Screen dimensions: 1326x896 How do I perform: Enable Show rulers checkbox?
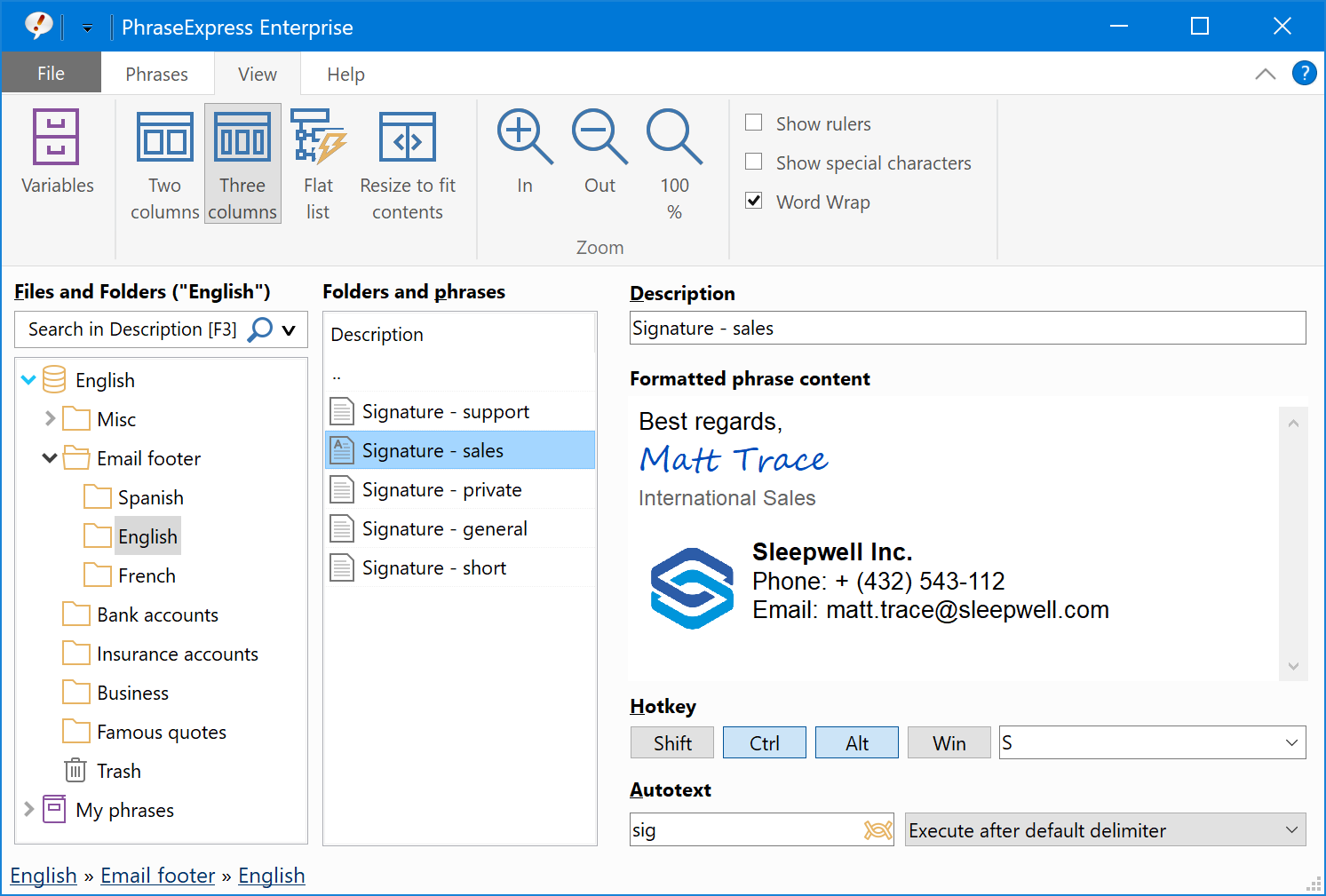tap(754, 123)
